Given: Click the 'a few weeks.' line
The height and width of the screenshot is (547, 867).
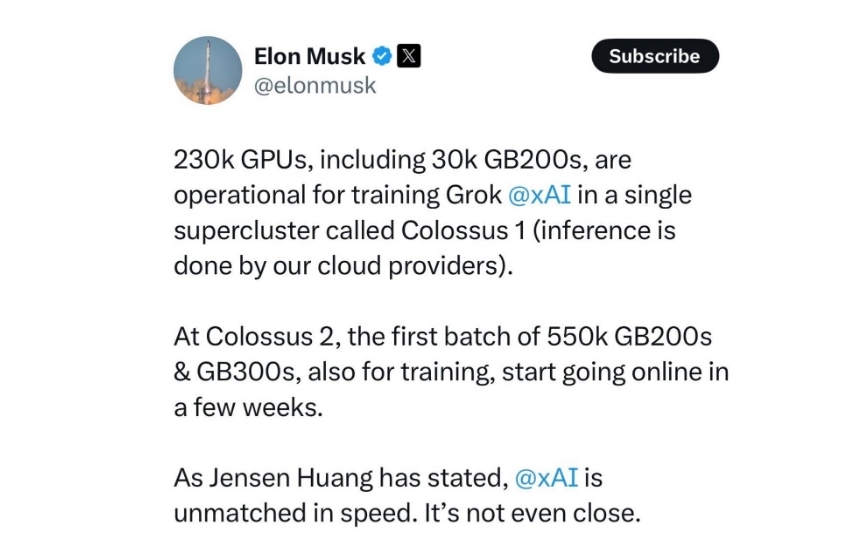Looking at the screenshot, I should 248,408.
